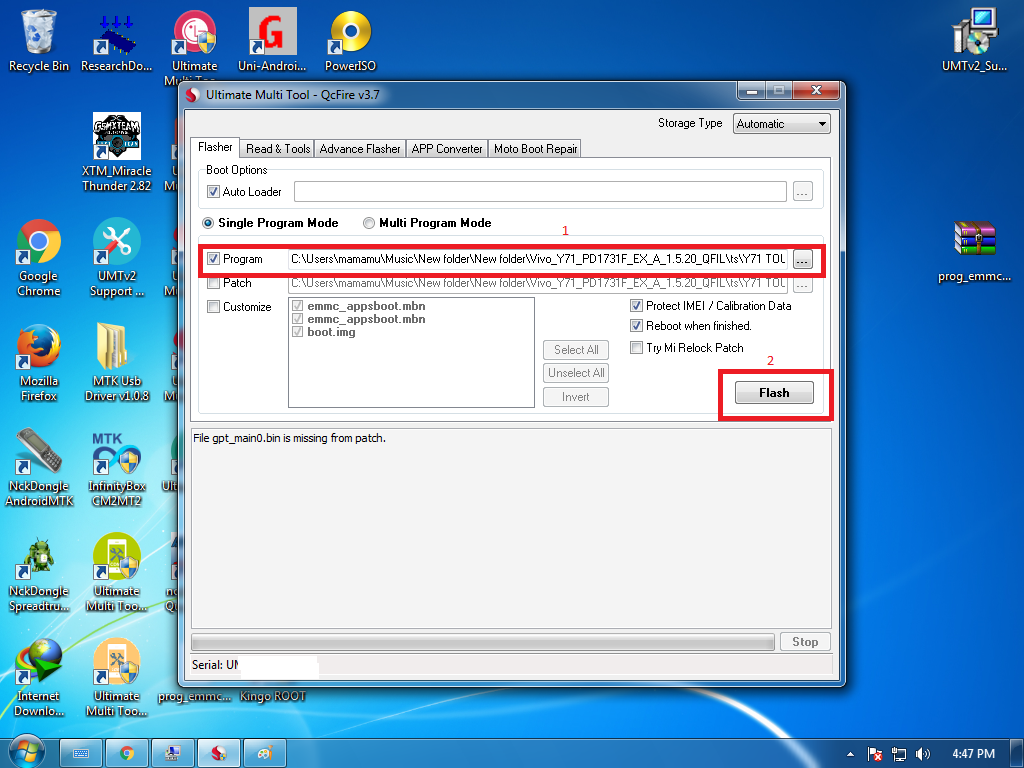The height and width of the screenshot is (768, 1024).
Task: Open the UMTv2_Su... icon on desktop
Action: (x=974, y=40)
